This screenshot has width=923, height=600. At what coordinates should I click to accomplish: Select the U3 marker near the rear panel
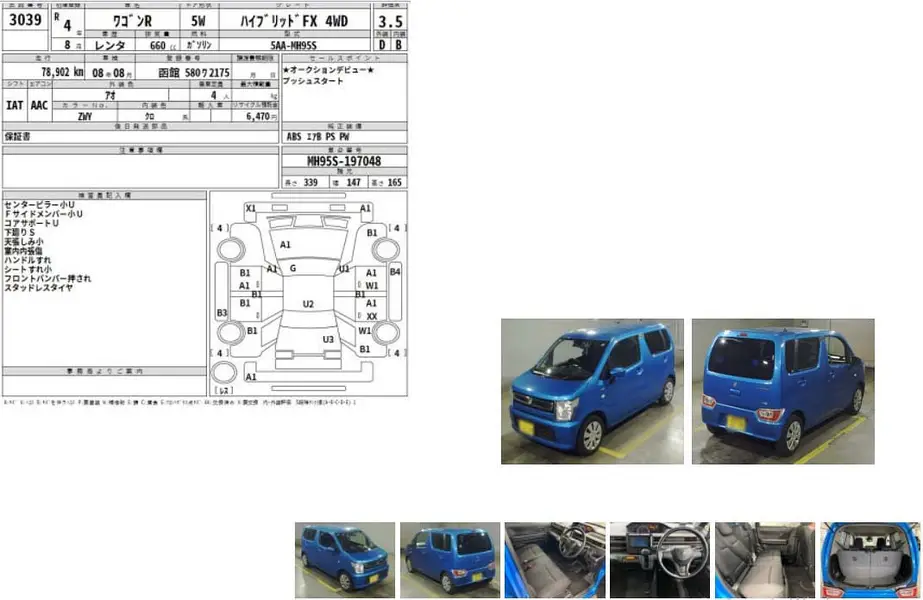[x=329, y=340]
